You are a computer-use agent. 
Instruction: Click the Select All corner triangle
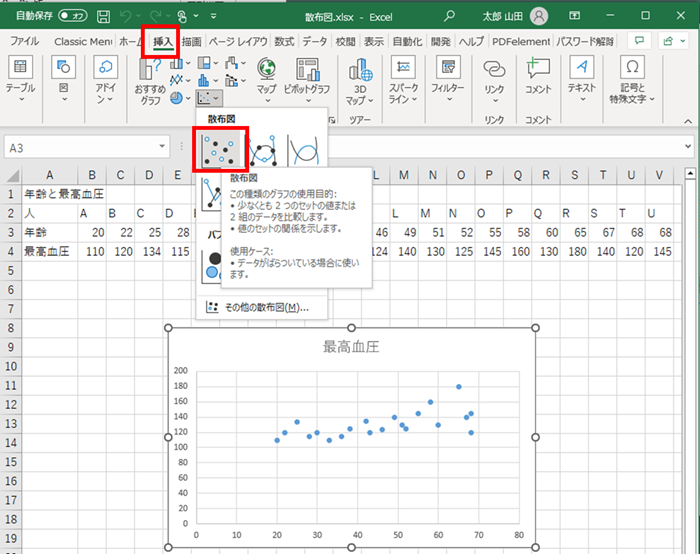pos(12,175)
